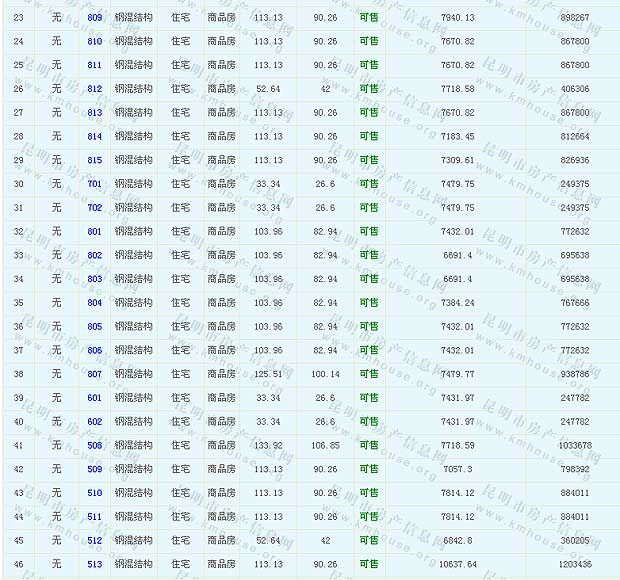Open room 809 link
The width and height of the screenshot is (620, 580).
95,18
